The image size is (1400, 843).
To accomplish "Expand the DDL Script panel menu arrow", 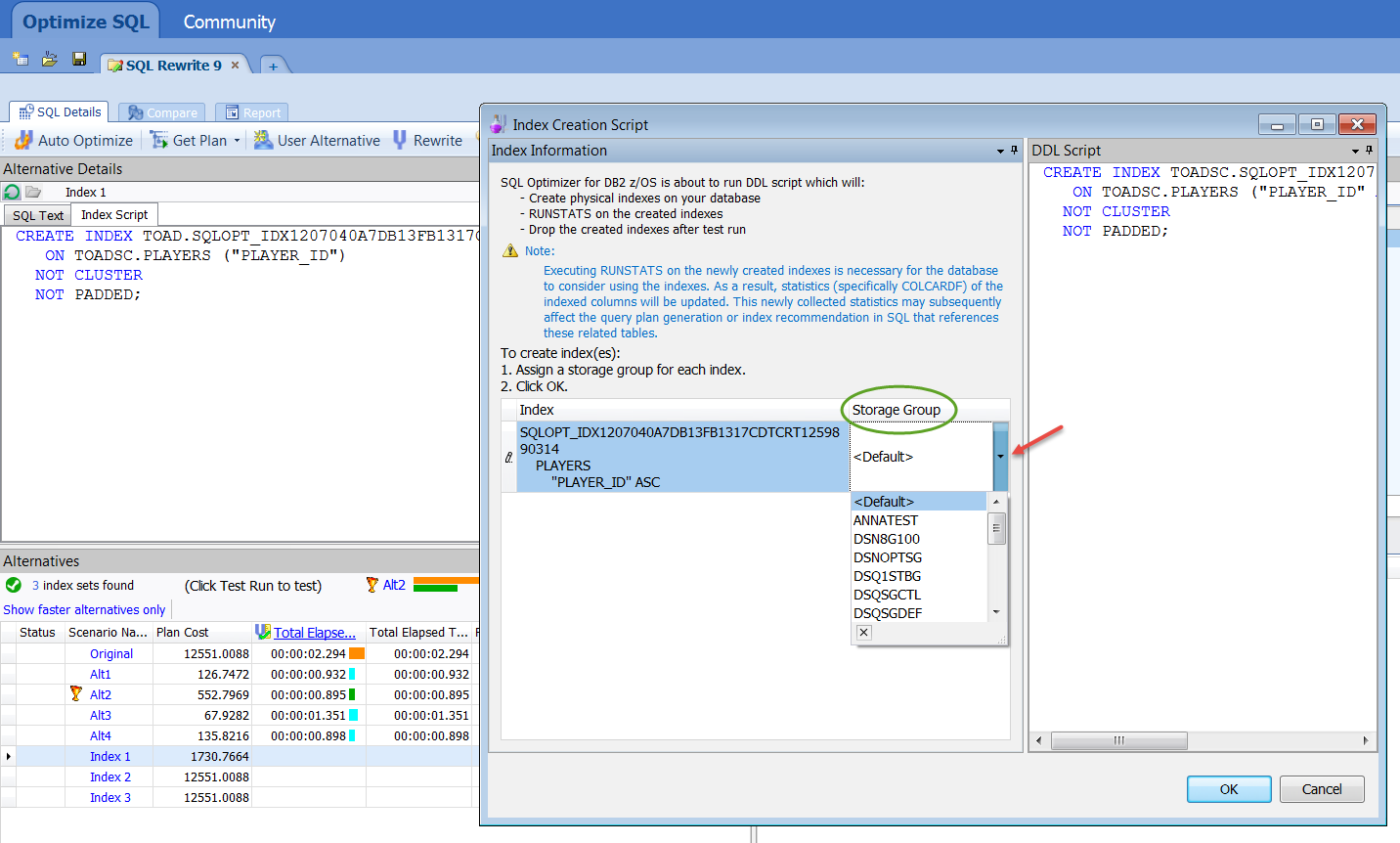I will pos(1355,151).
